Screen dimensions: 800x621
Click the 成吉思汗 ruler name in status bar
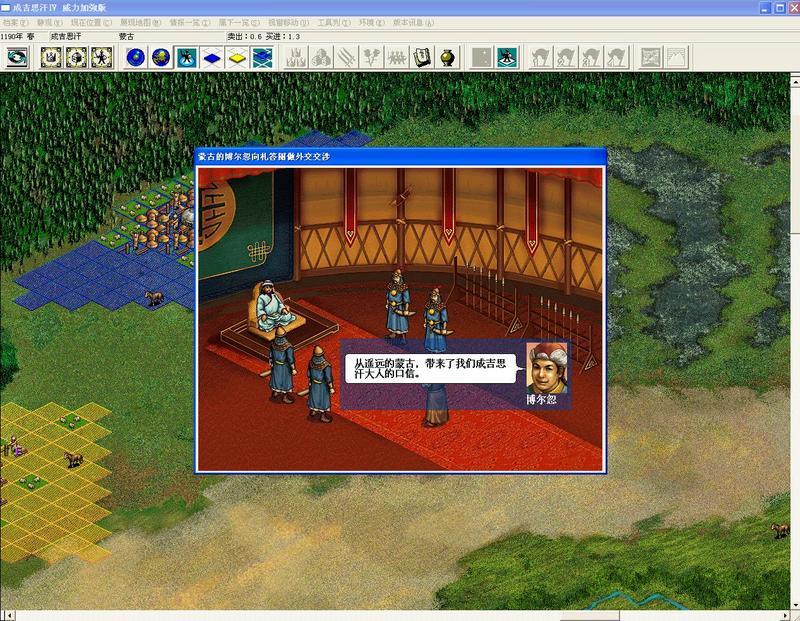coord(65,36)
